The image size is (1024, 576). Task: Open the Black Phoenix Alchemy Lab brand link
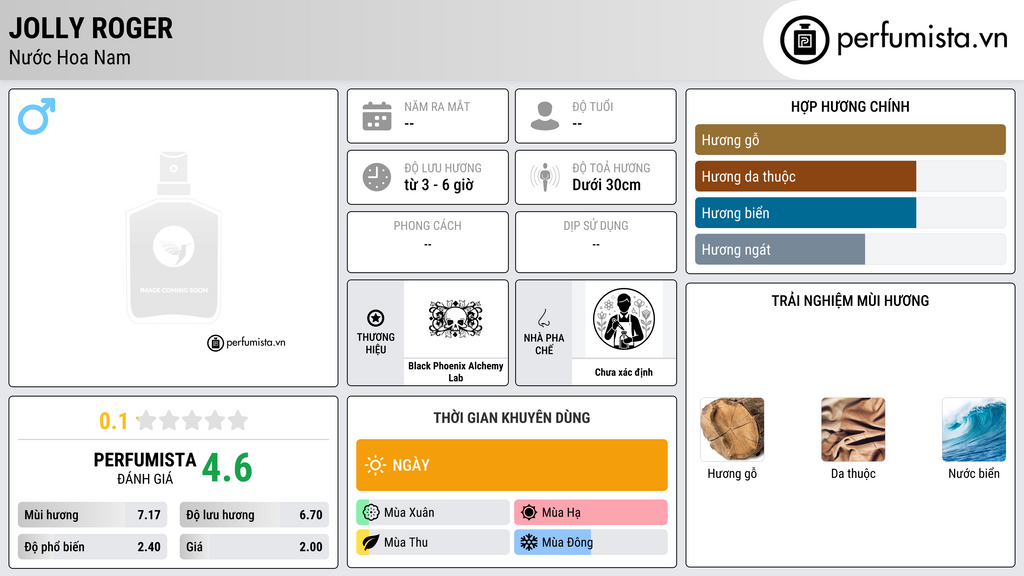coord(456,372)
